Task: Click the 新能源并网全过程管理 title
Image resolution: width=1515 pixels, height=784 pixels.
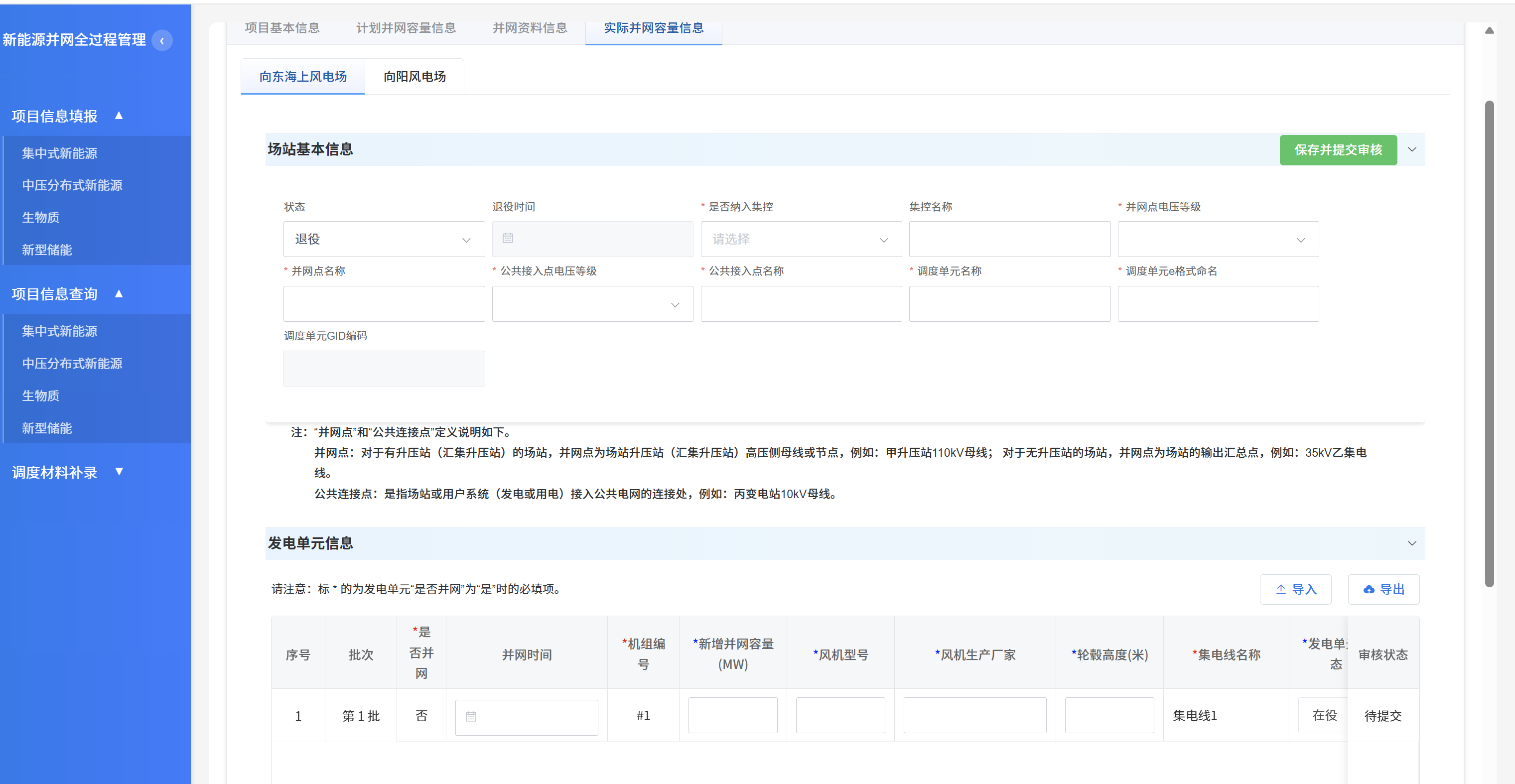Action: click(x=74, y=40)
